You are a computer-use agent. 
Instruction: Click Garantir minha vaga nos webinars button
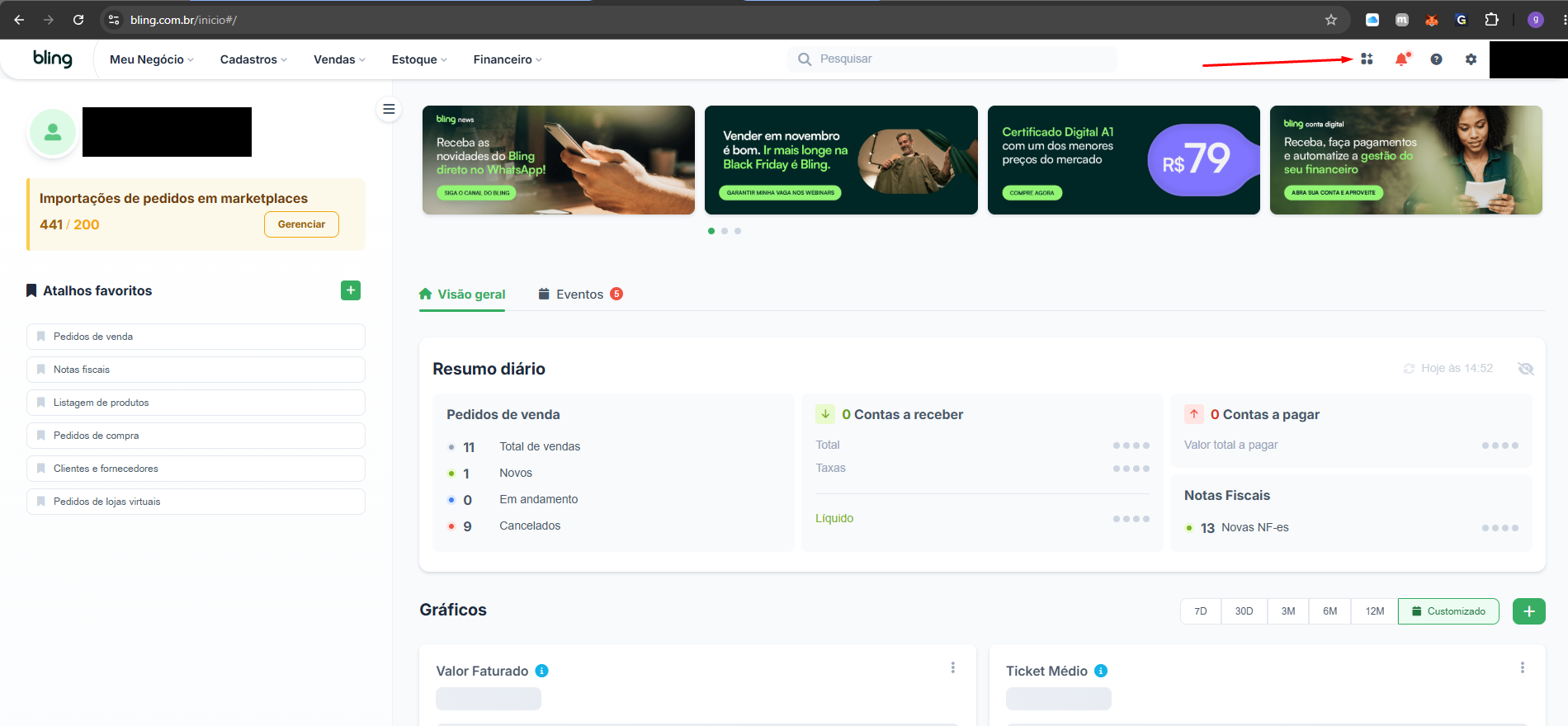780,193
